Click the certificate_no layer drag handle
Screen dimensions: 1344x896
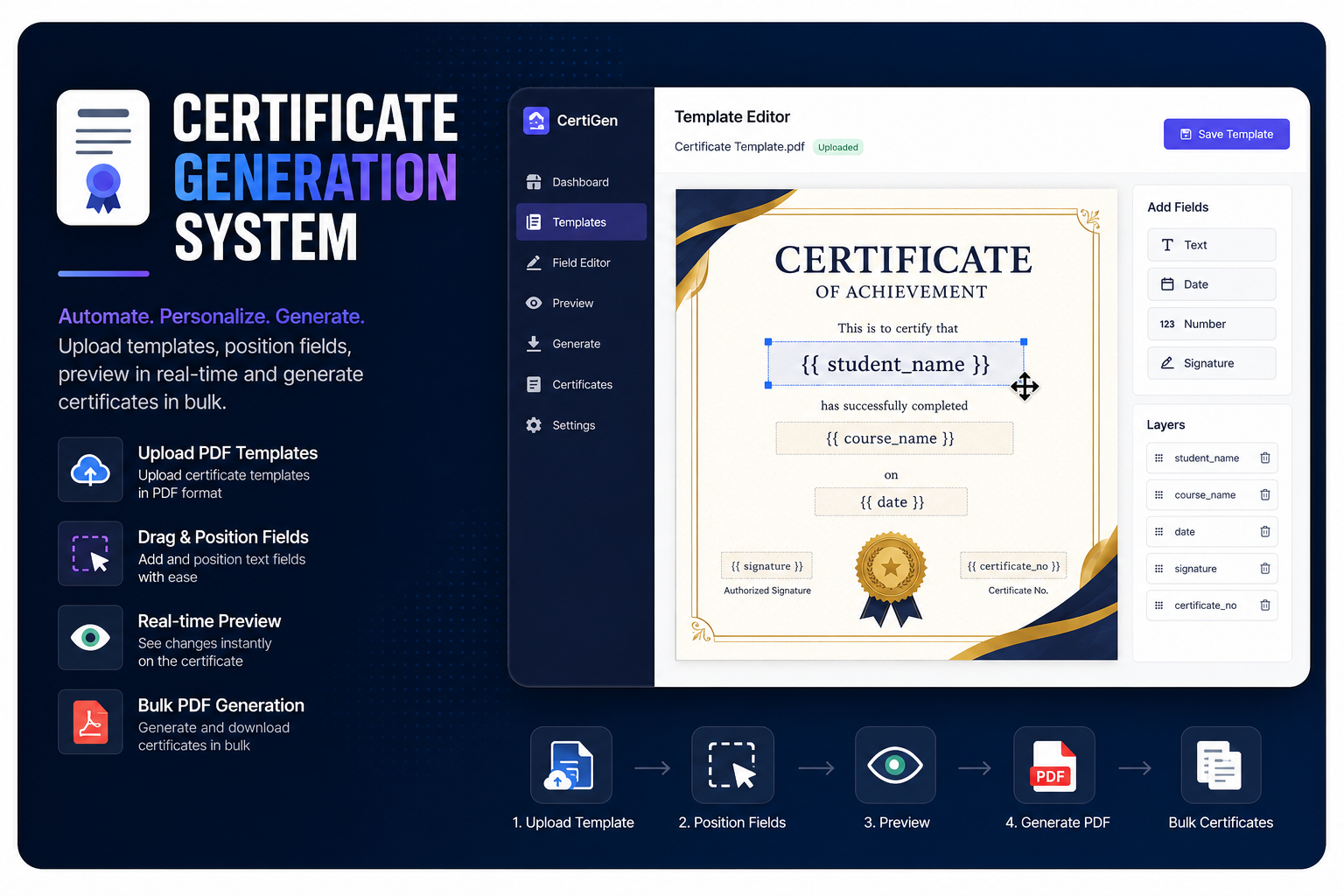click(x=1158, y=605)
